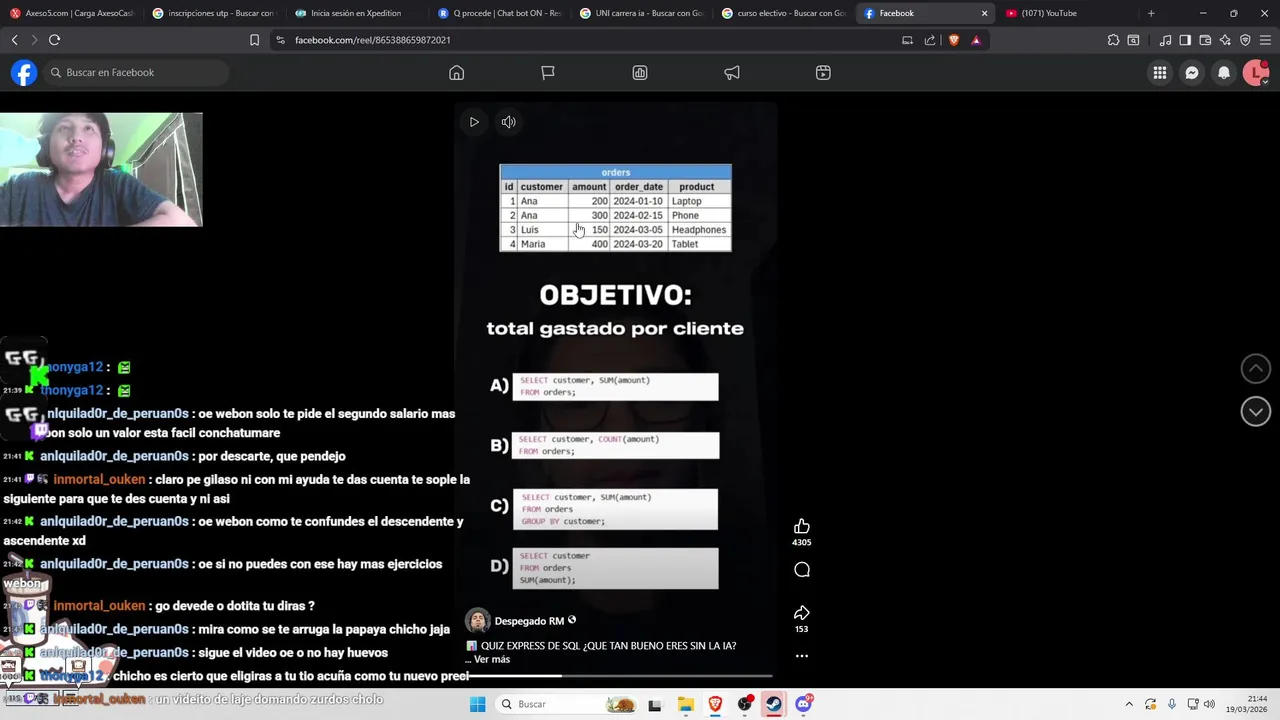Open the Facebook Home feed icon
1280x720 pixels.
[x=456, y=73]
